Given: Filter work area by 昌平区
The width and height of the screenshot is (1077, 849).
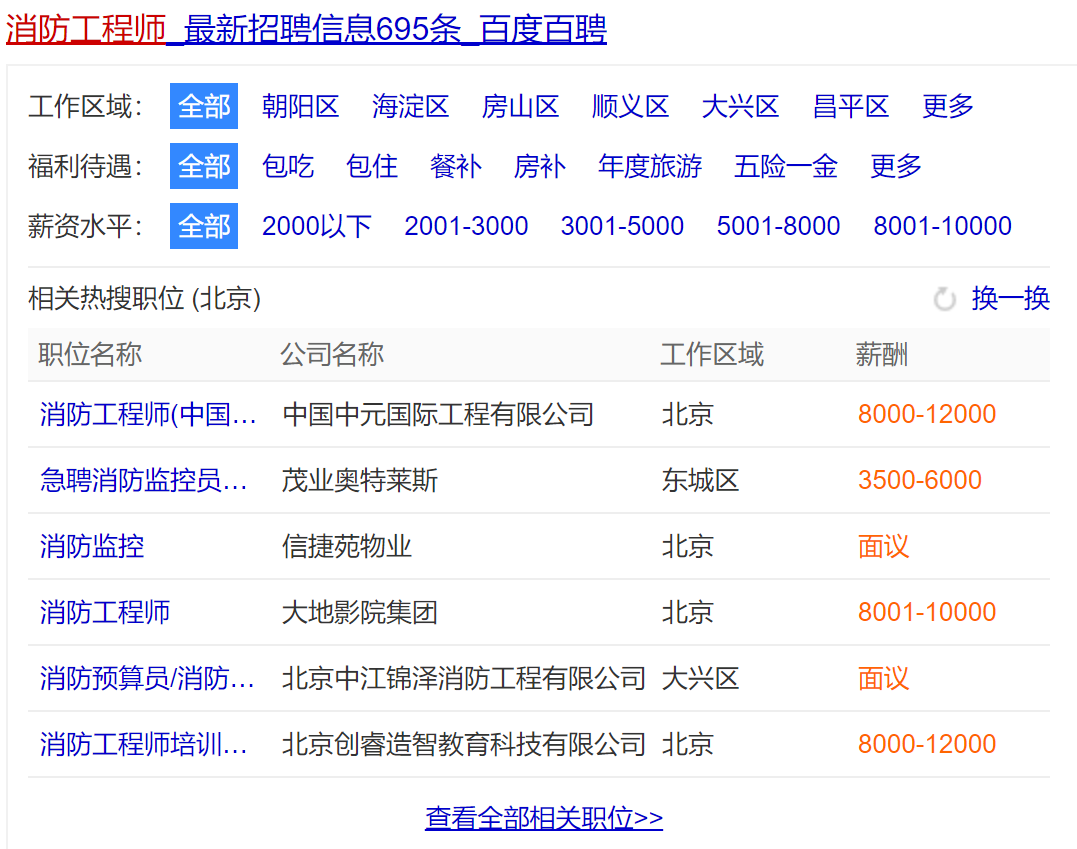Looking at the screenshot, I should tap(850, 106).
